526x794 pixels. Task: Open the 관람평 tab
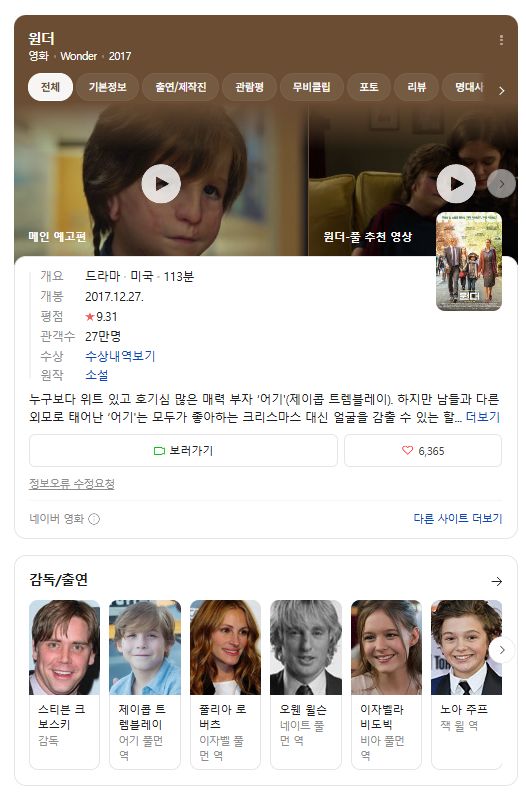click(x=249, y=87)
